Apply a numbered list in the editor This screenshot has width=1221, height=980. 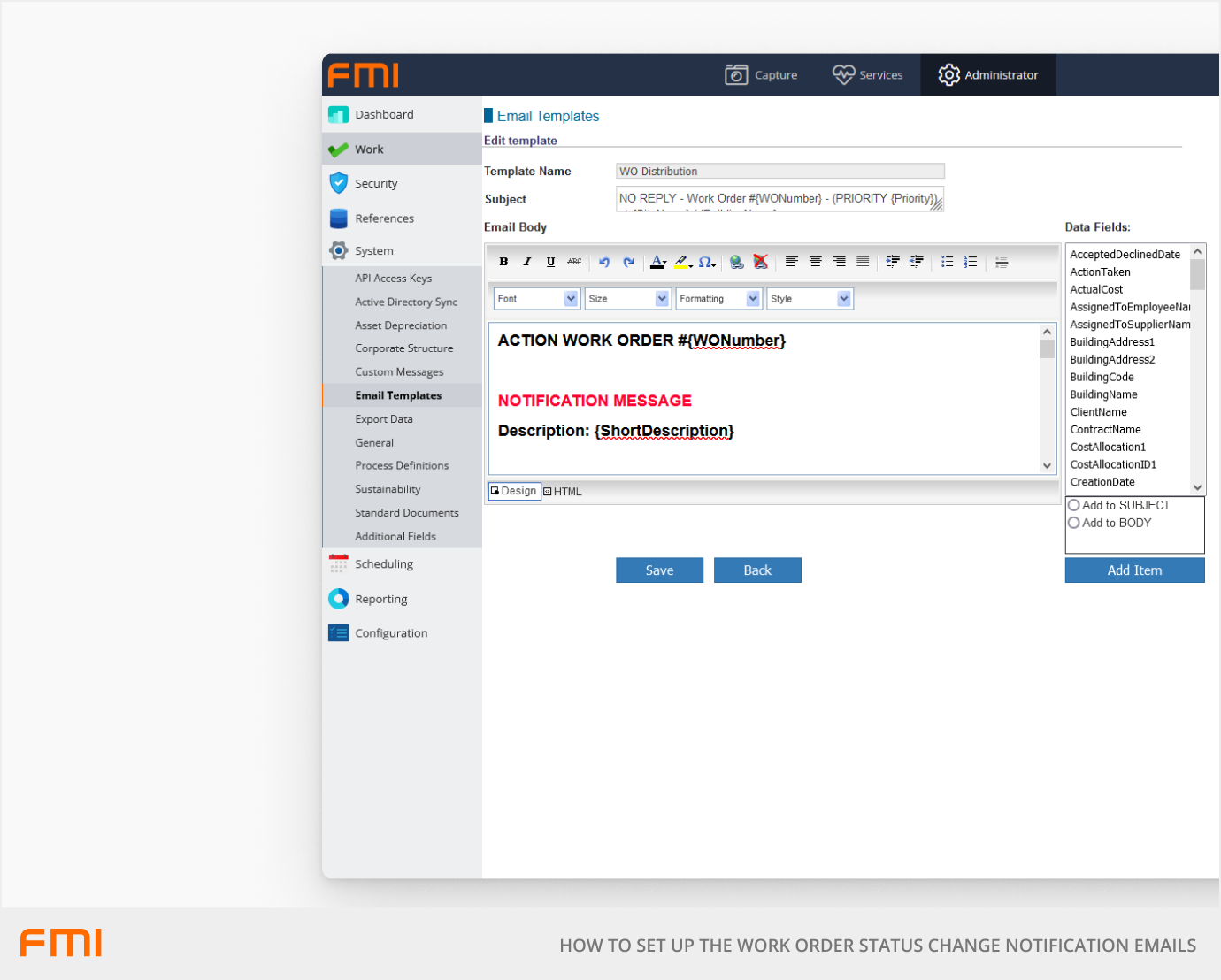click(970, 262)
